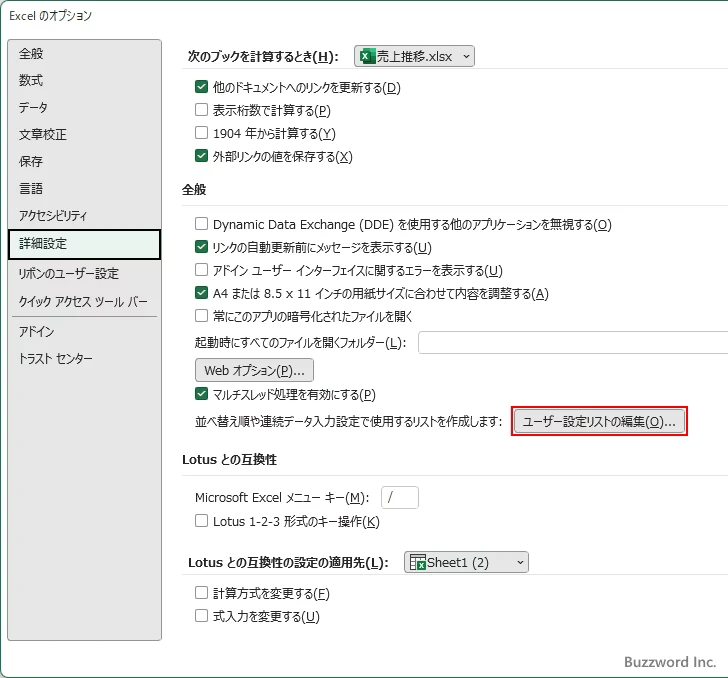Viewport: 728px width, 678px height.
Task: Select 保存 in the options sidebar
Action: pyautogui.click(x=84, y=162)
